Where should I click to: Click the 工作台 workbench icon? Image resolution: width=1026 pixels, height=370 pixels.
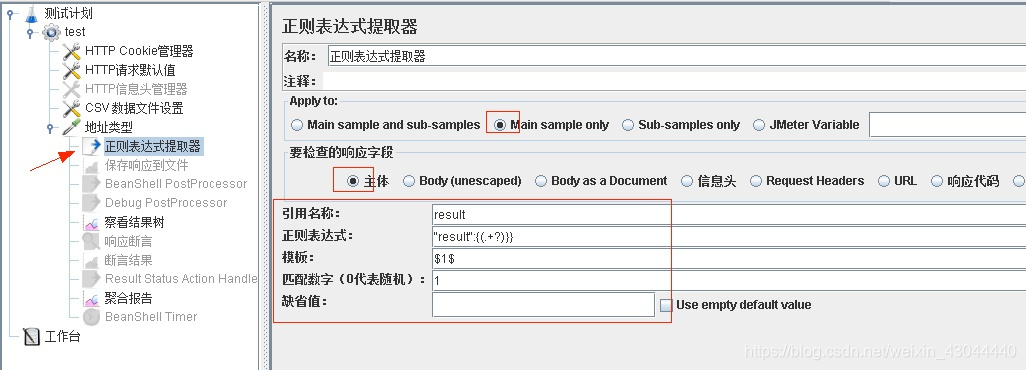(31, 337)
